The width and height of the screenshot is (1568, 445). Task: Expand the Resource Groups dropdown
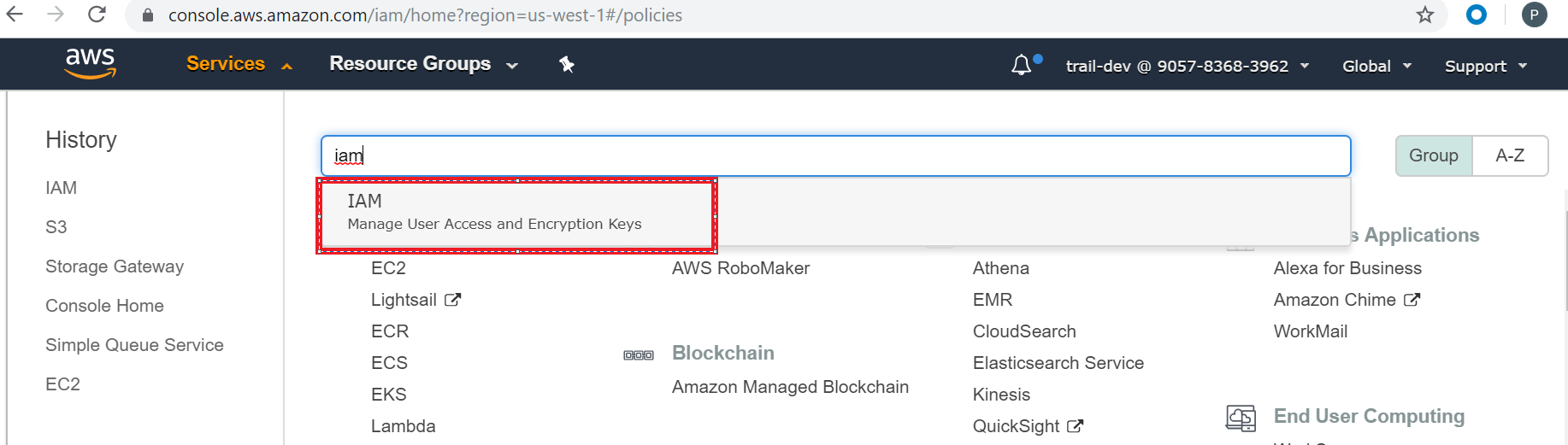[423, 64]
